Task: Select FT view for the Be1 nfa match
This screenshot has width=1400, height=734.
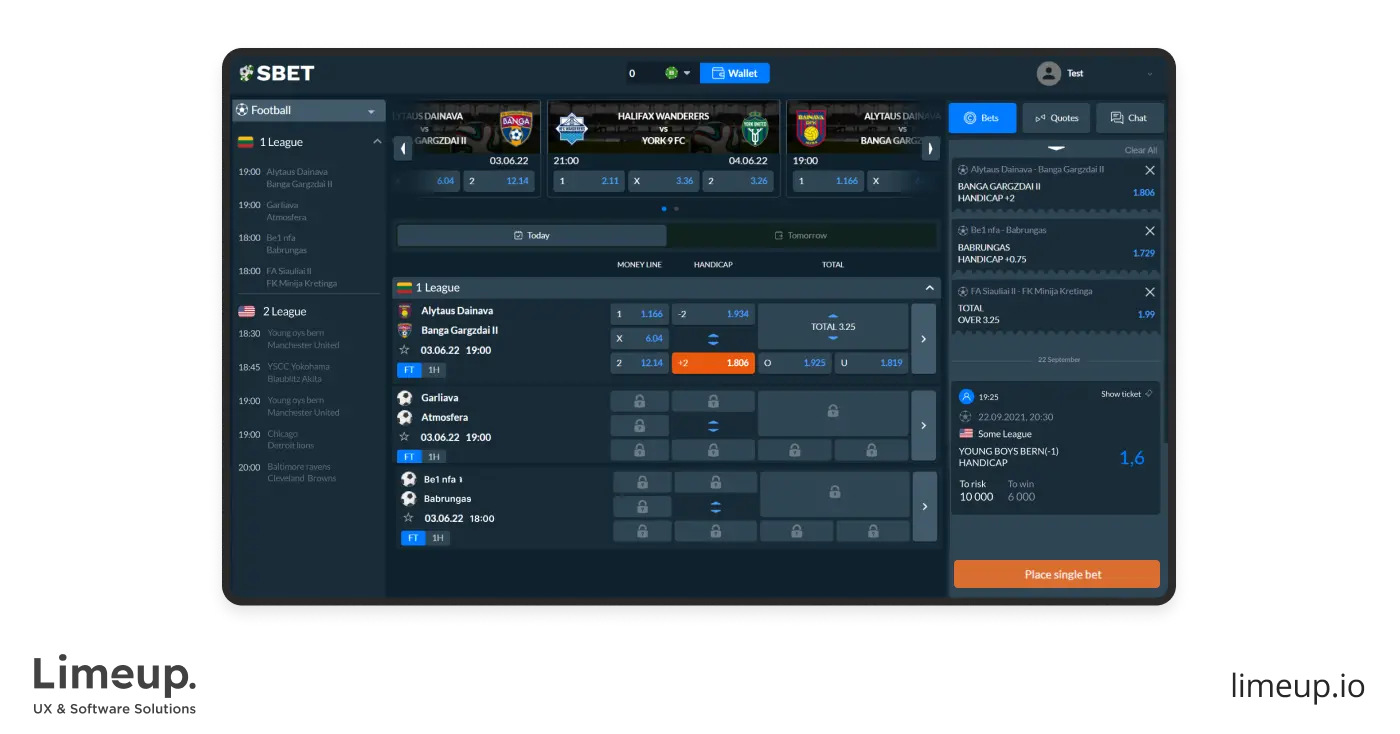Action: click(413, 538)
